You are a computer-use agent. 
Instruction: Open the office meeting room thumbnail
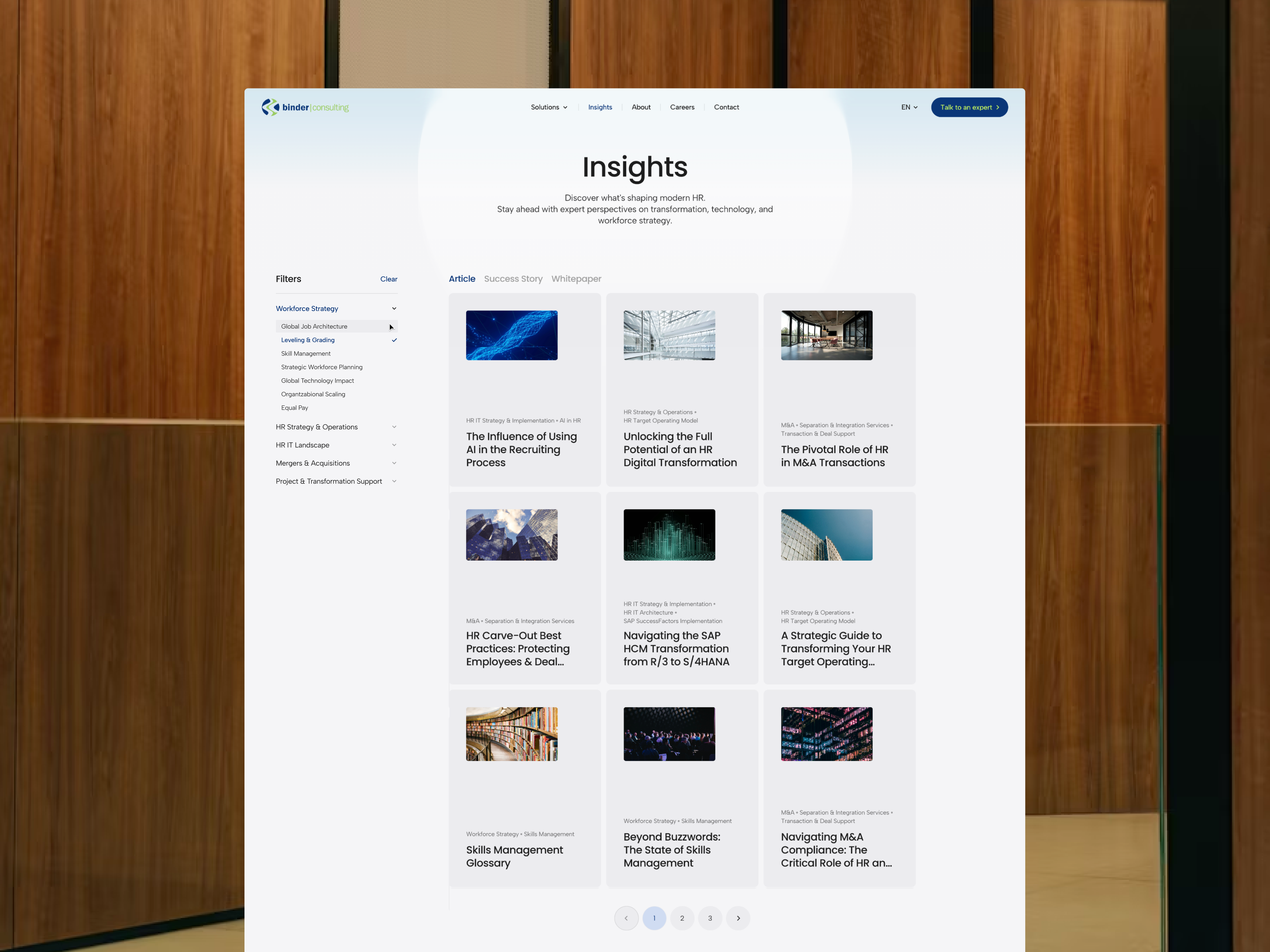pyautogui.click(x=826, y=336)
